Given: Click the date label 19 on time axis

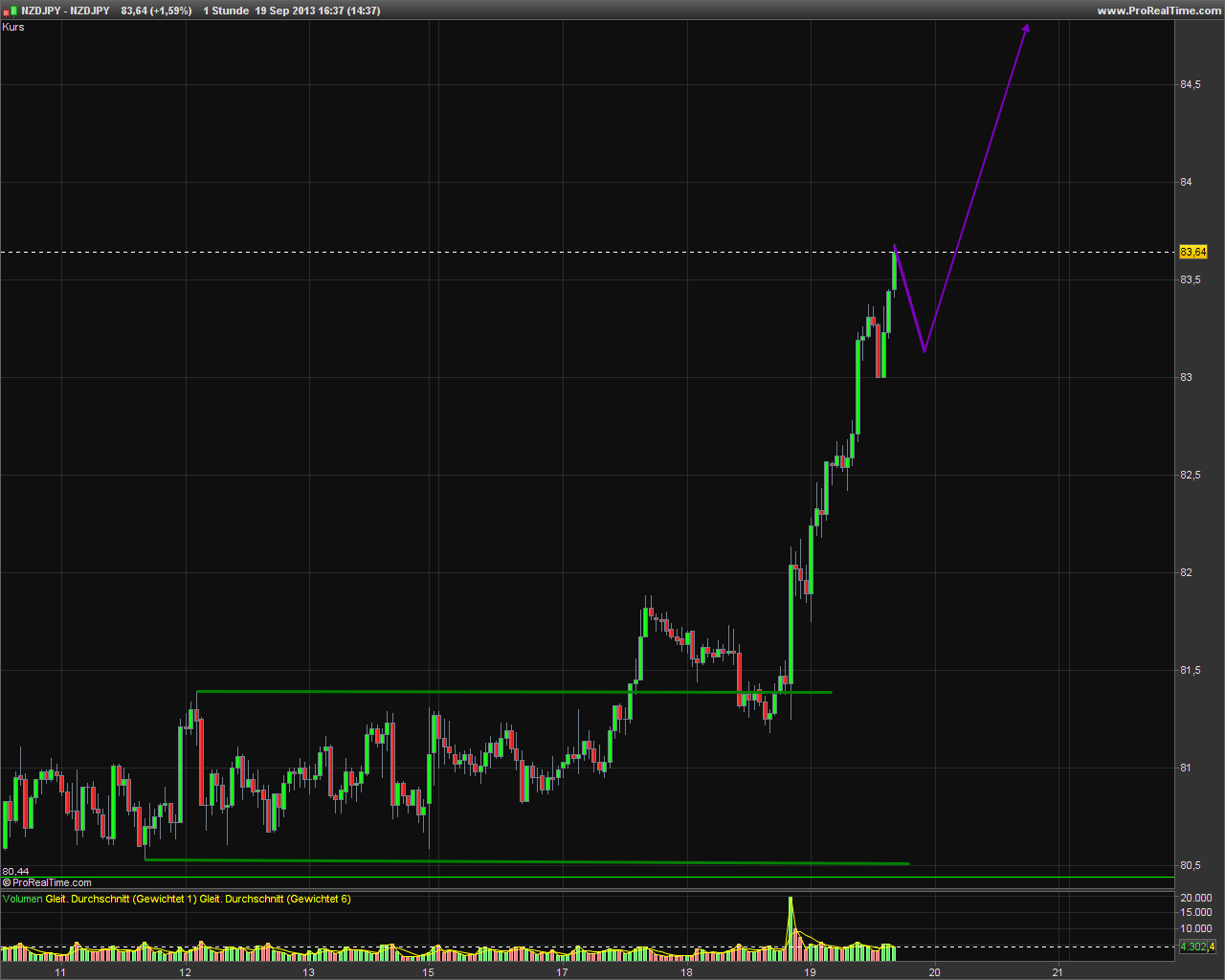Looking at the screenshot, I should tap(810, 972).
